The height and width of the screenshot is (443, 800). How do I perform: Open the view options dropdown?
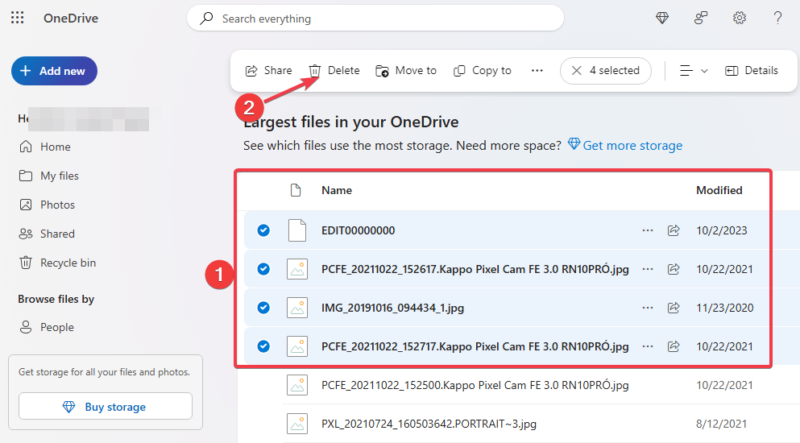tap(693, 70)
